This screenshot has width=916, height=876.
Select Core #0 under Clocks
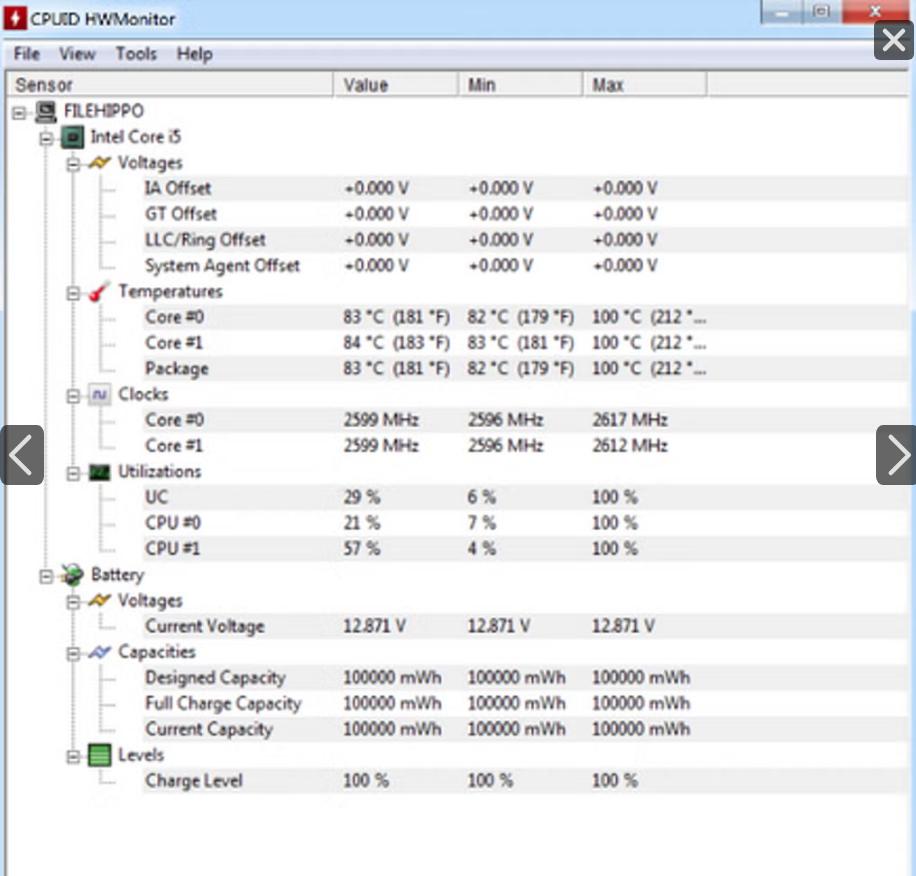click(525, 420)
